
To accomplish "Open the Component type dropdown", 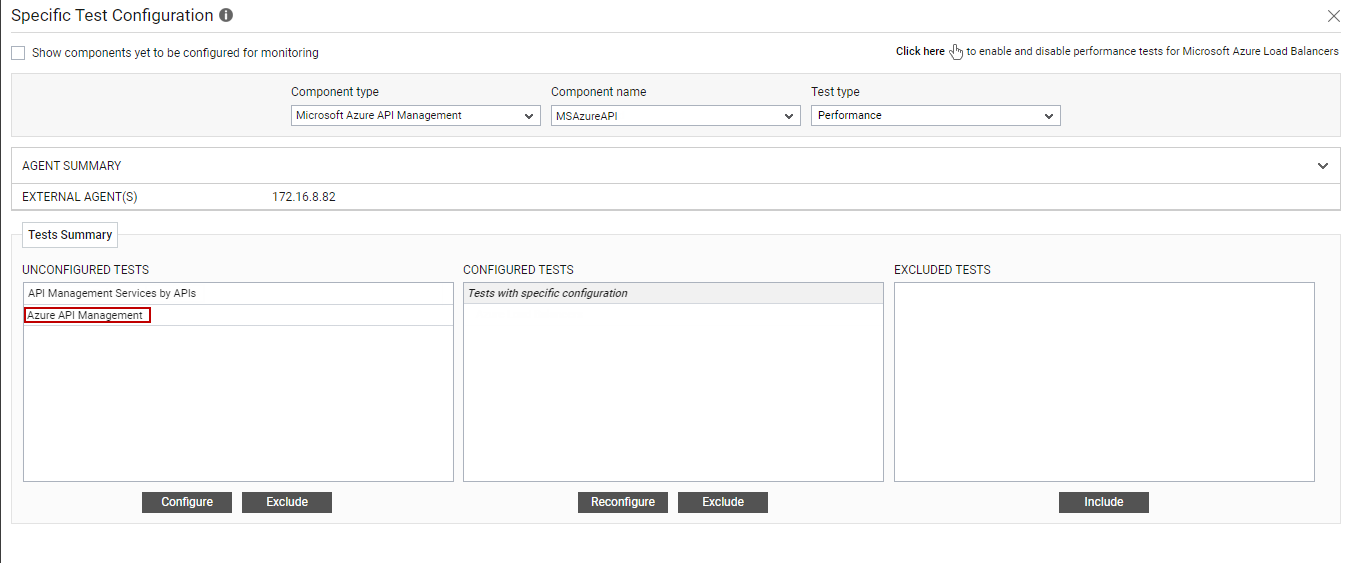I will pyautogui.click(x=416, y=116).
